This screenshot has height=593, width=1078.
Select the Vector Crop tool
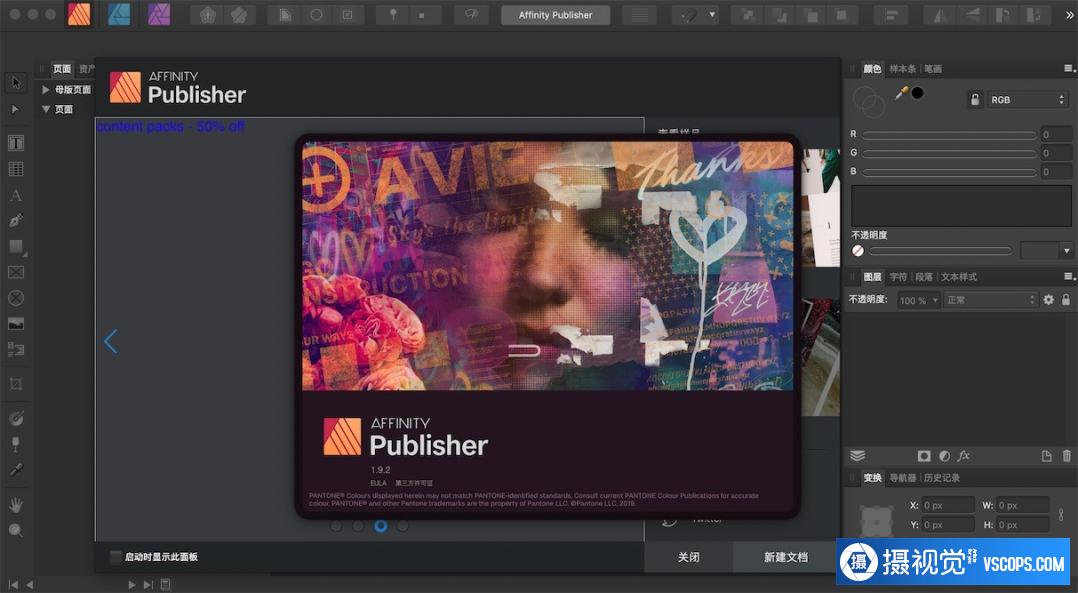[16, 384]
